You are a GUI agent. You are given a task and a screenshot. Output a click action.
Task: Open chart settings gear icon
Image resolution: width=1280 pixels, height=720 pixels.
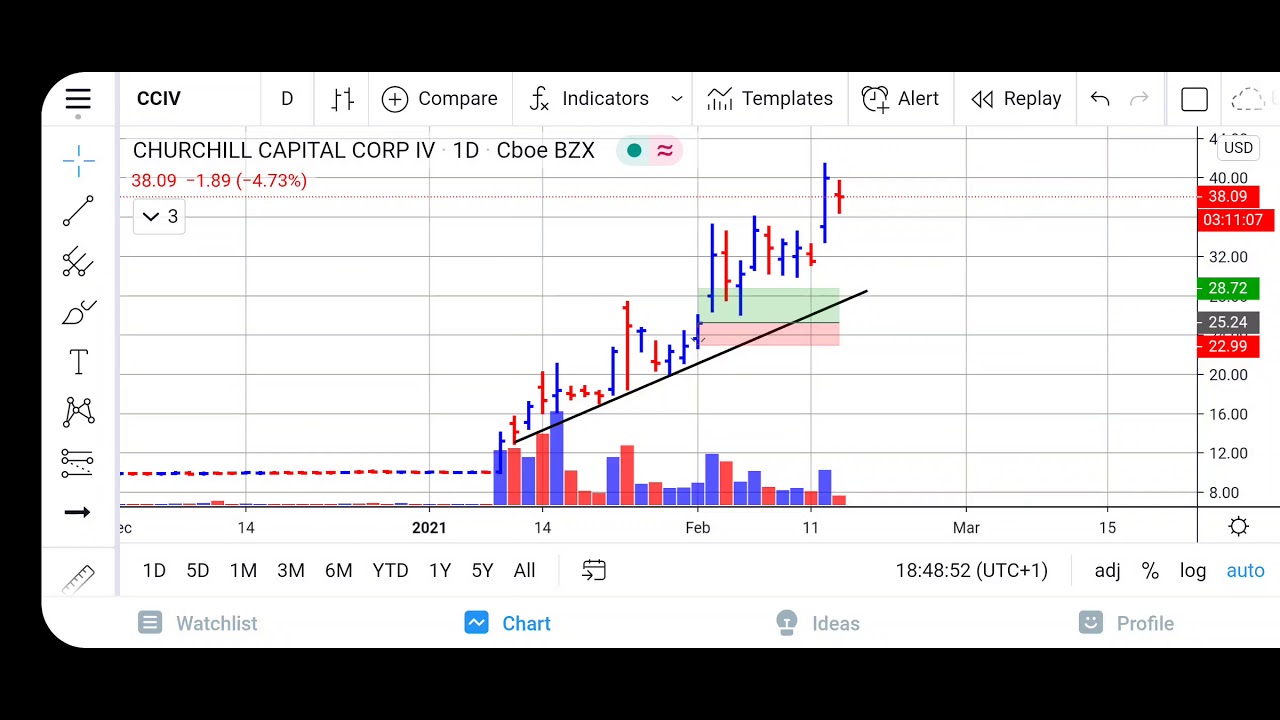1238,527
